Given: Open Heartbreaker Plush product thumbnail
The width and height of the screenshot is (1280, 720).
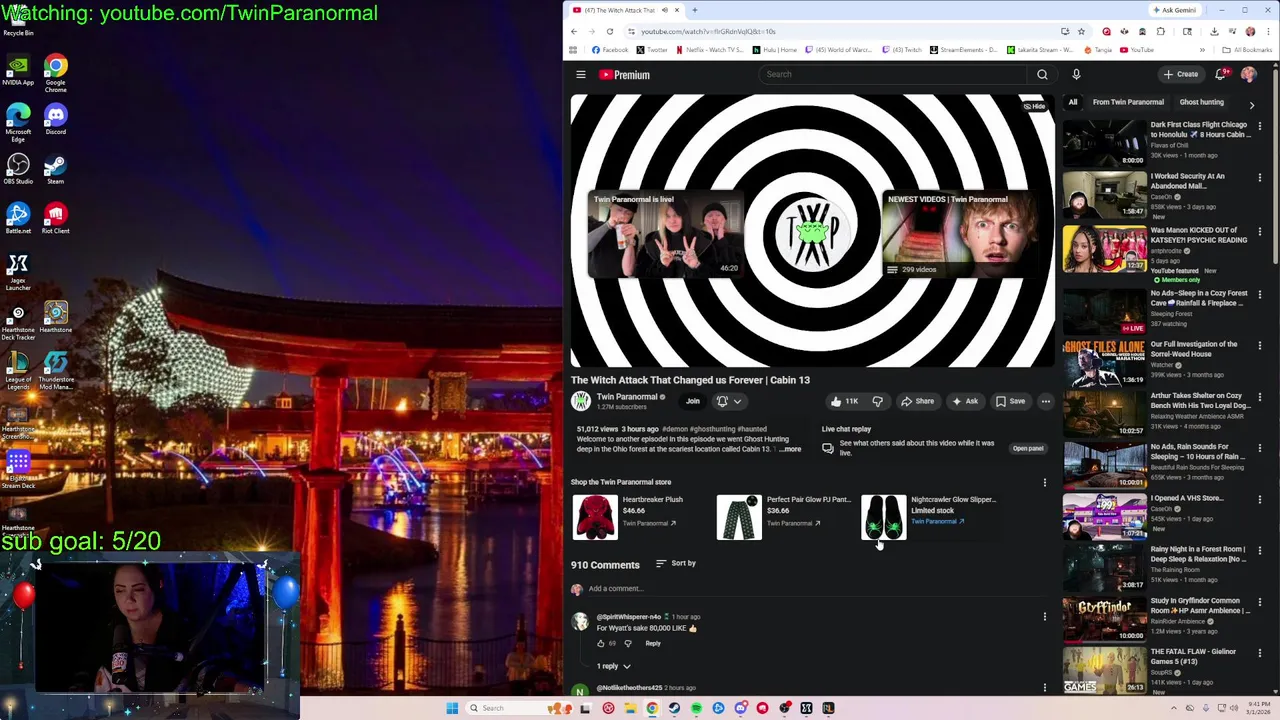Looking at the screenshot, I should (x=595, y=517).
